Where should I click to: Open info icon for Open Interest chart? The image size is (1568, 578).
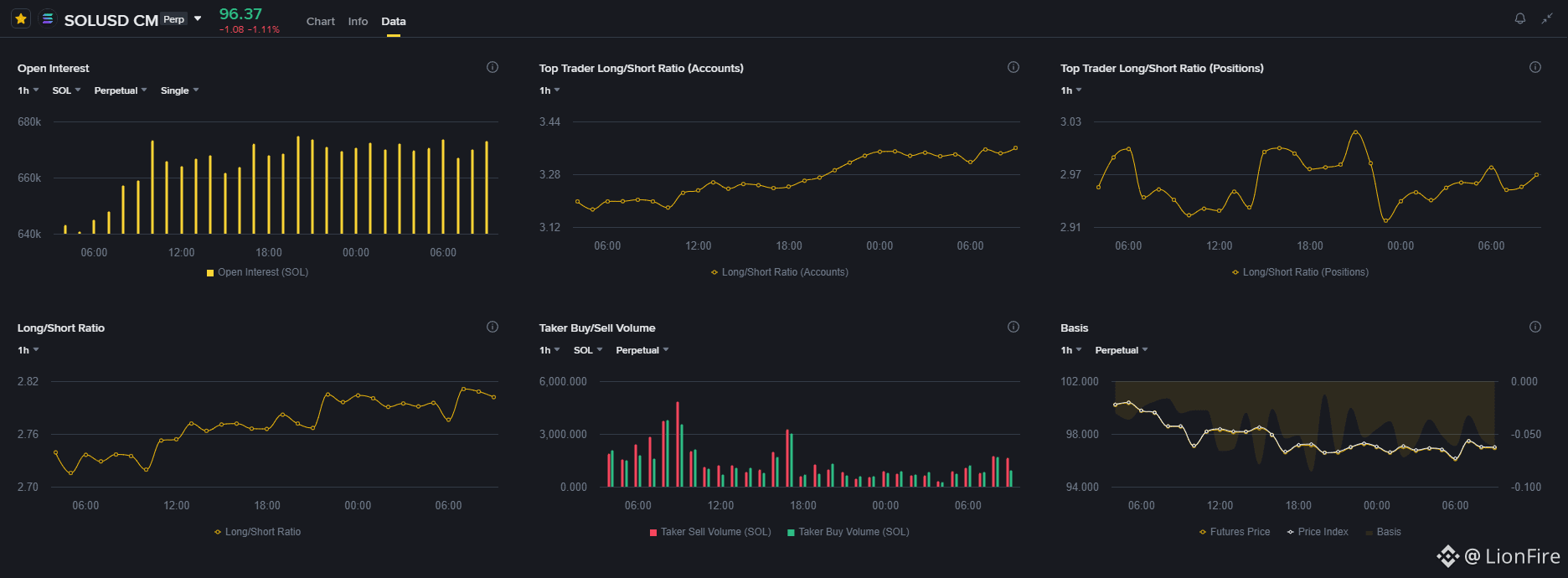coord(493,67)
